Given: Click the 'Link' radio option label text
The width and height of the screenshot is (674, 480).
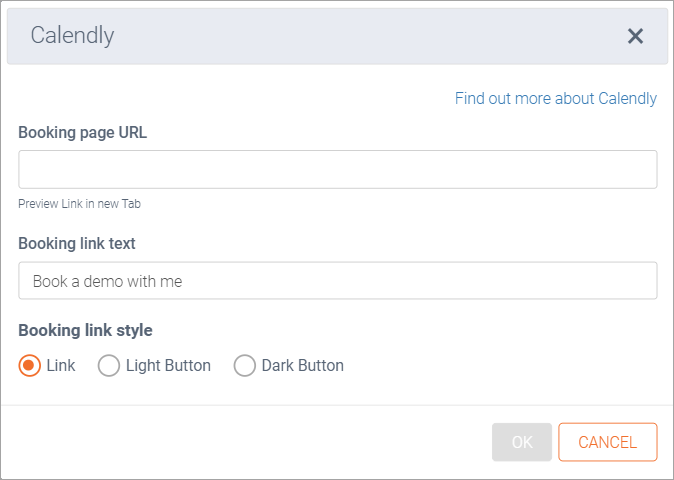Looking at the screenshot, I should click(61, 366).
